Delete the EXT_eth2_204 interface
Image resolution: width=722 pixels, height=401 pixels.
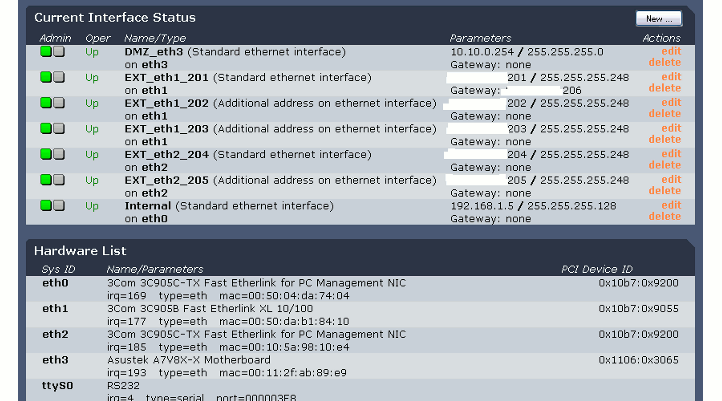point(665,166)
